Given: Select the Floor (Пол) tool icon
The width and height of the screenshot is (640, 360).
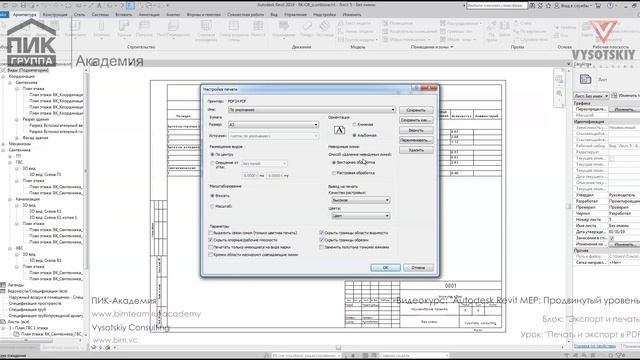Looking at the screenshot, I should point(173,27).
